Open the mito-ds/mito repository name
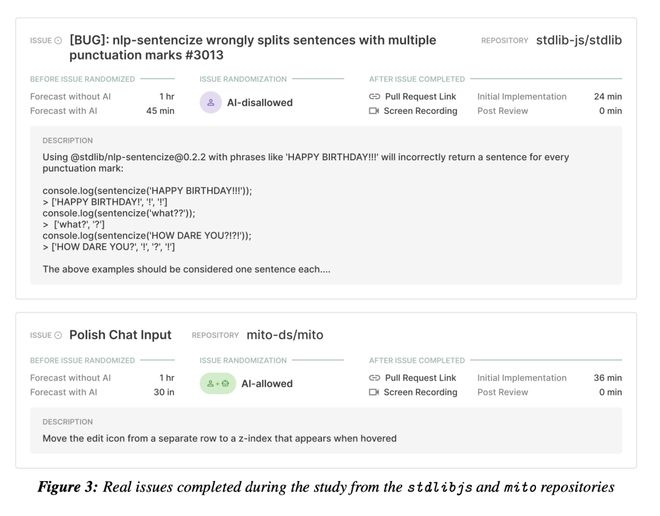This screenshot has width=660, height=516. [284, 335]
